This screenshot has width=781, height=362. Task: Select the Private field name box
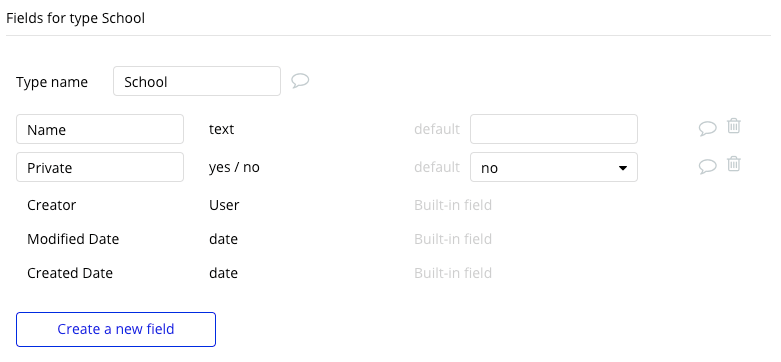(x=100, y=167)
